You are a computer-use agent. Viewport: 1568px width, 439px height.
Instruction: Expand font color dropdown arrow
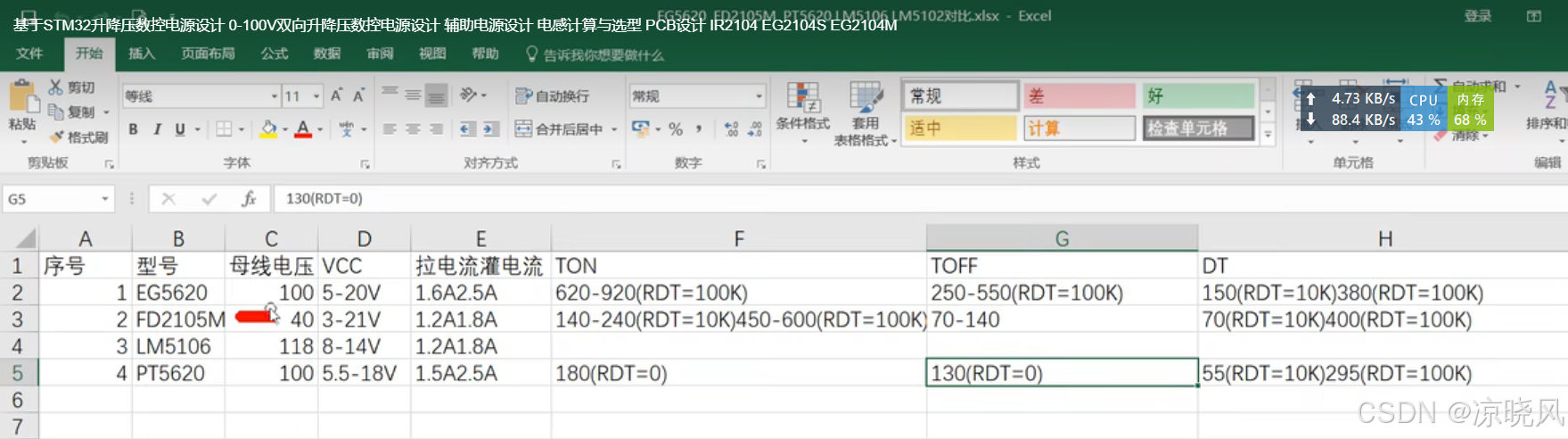[320, 130]
